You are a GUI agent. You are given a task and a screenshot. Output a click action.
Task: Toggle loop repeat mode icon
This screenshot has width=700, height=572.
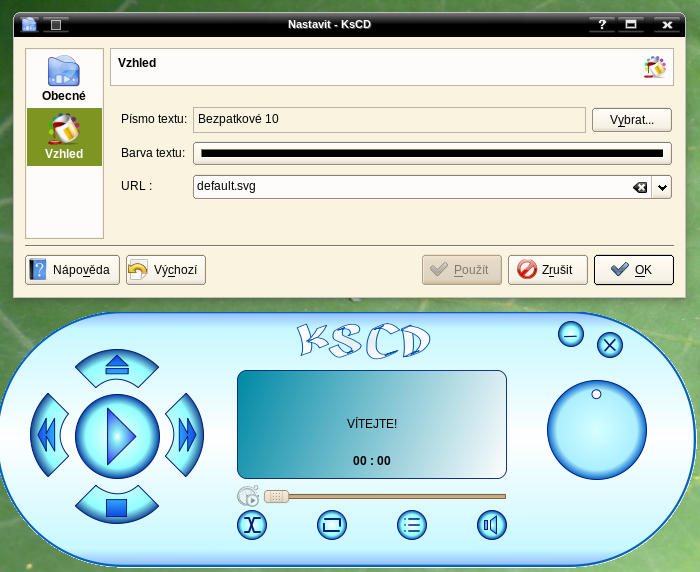click(x=332, y=525)
